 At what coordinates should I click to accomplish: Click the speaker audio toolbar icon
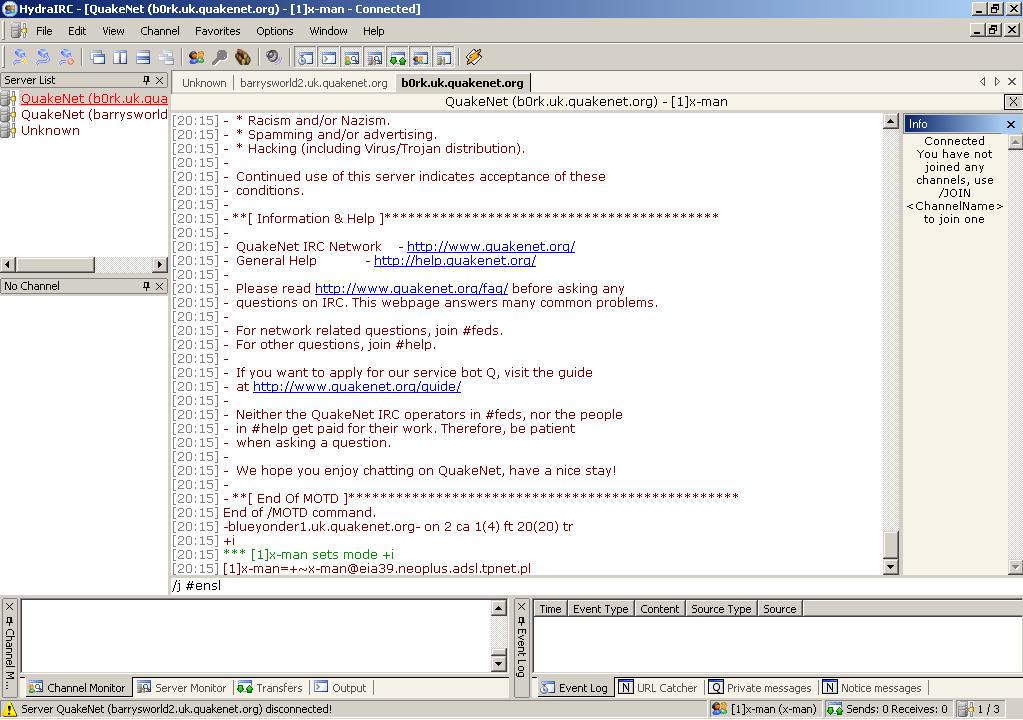(x=273, y=57)
